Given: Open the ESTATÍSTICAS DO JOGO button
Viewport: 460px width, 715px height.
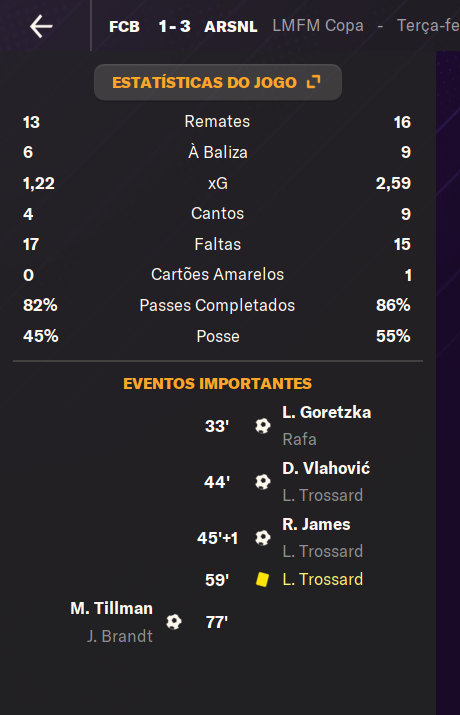Looking at the screenshot, I should point(217,82).
